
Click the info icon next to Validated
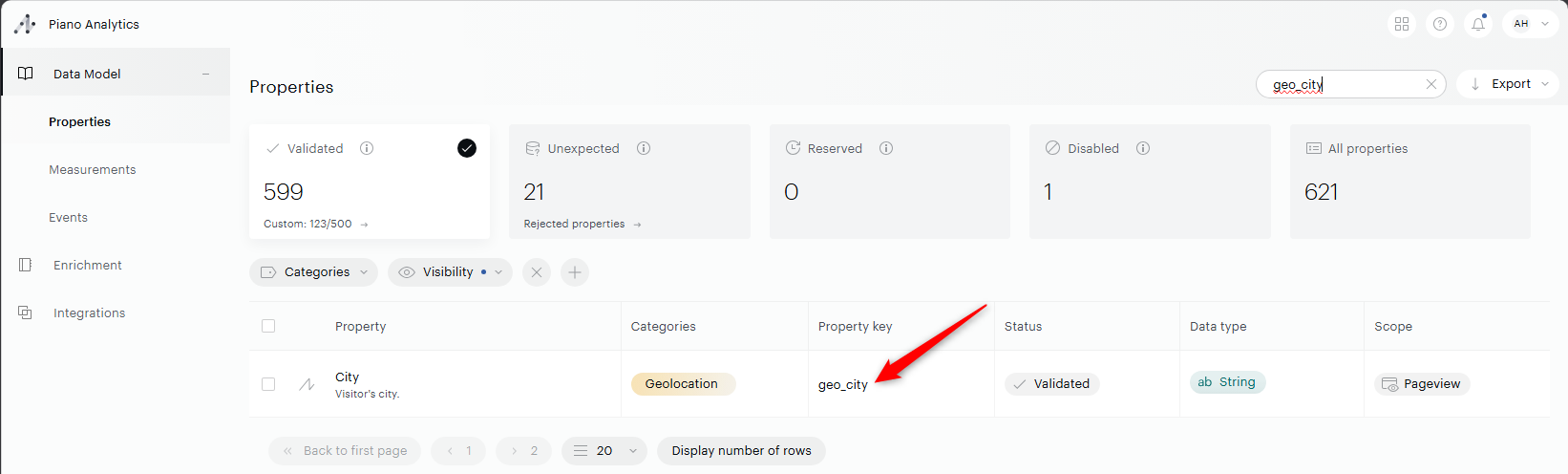click(x=367, y=148)
